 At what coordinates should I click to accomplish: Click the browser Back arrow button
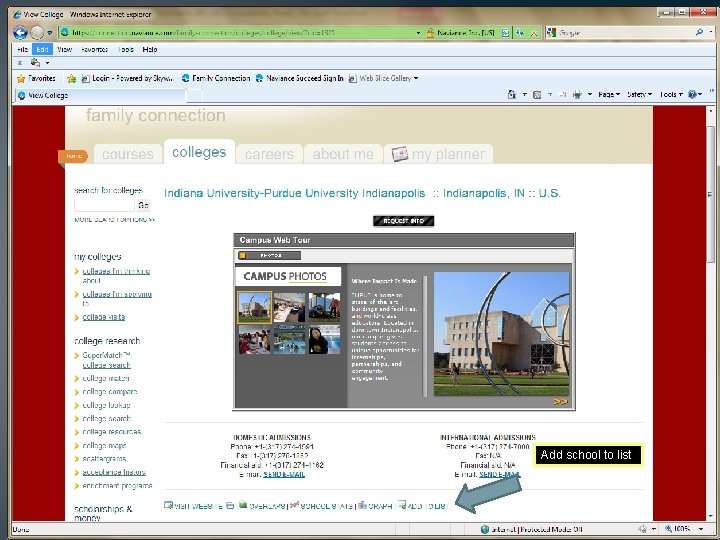pyautogui.click(x=20, y=33)
